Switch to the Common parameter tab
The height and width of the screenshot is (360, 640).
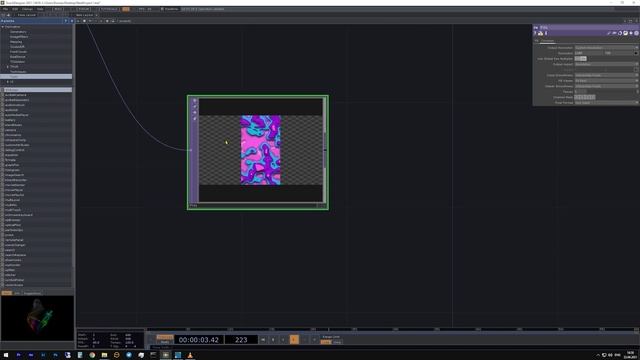547,40
